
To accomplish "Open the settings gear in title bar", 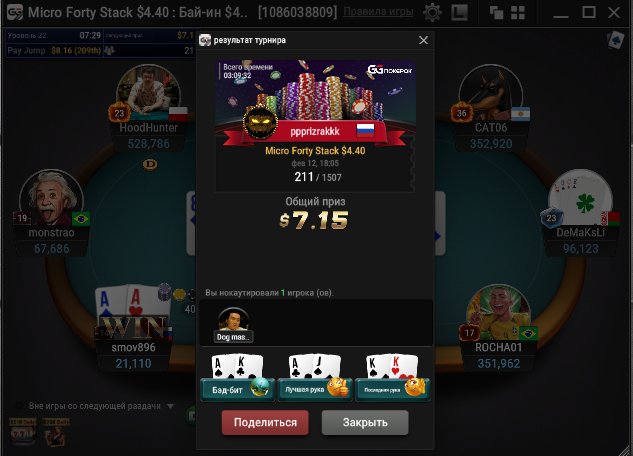I will click(432, 13).
